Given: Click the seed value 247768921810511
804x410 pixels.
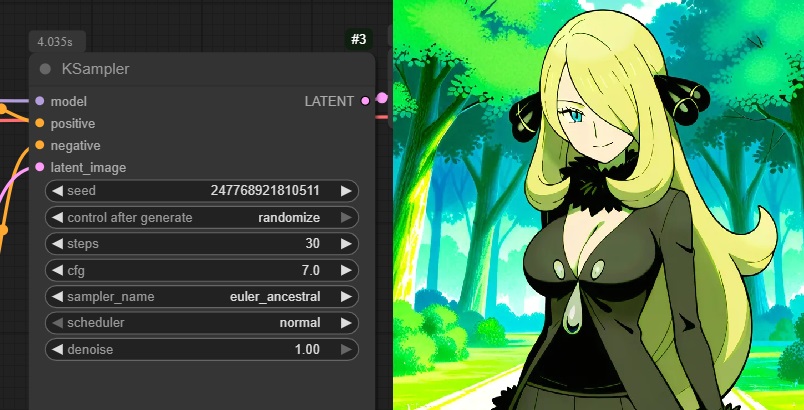Looking at the screenshot, I should [265, 191].
